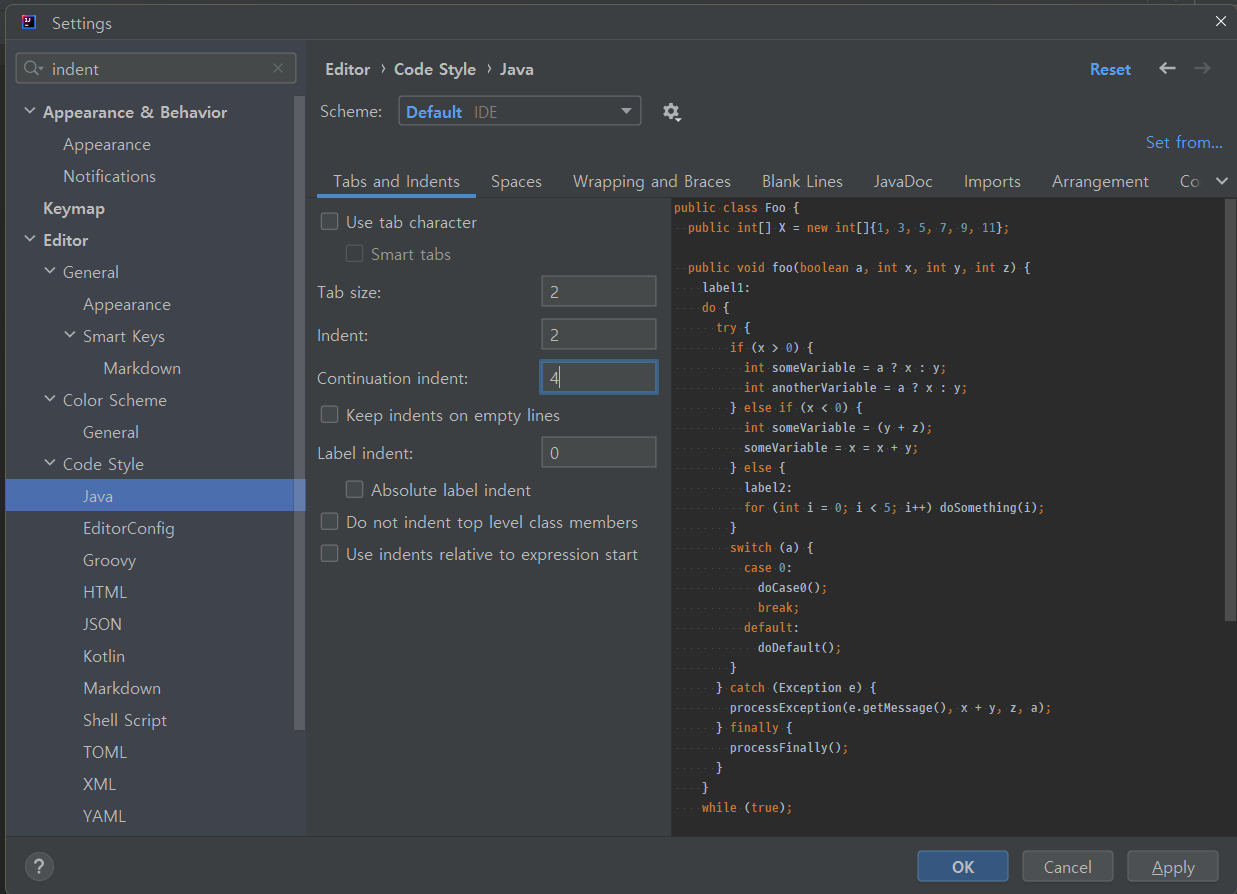
Task: Select Notifications in the settings tree
Action: coord(109,176)
